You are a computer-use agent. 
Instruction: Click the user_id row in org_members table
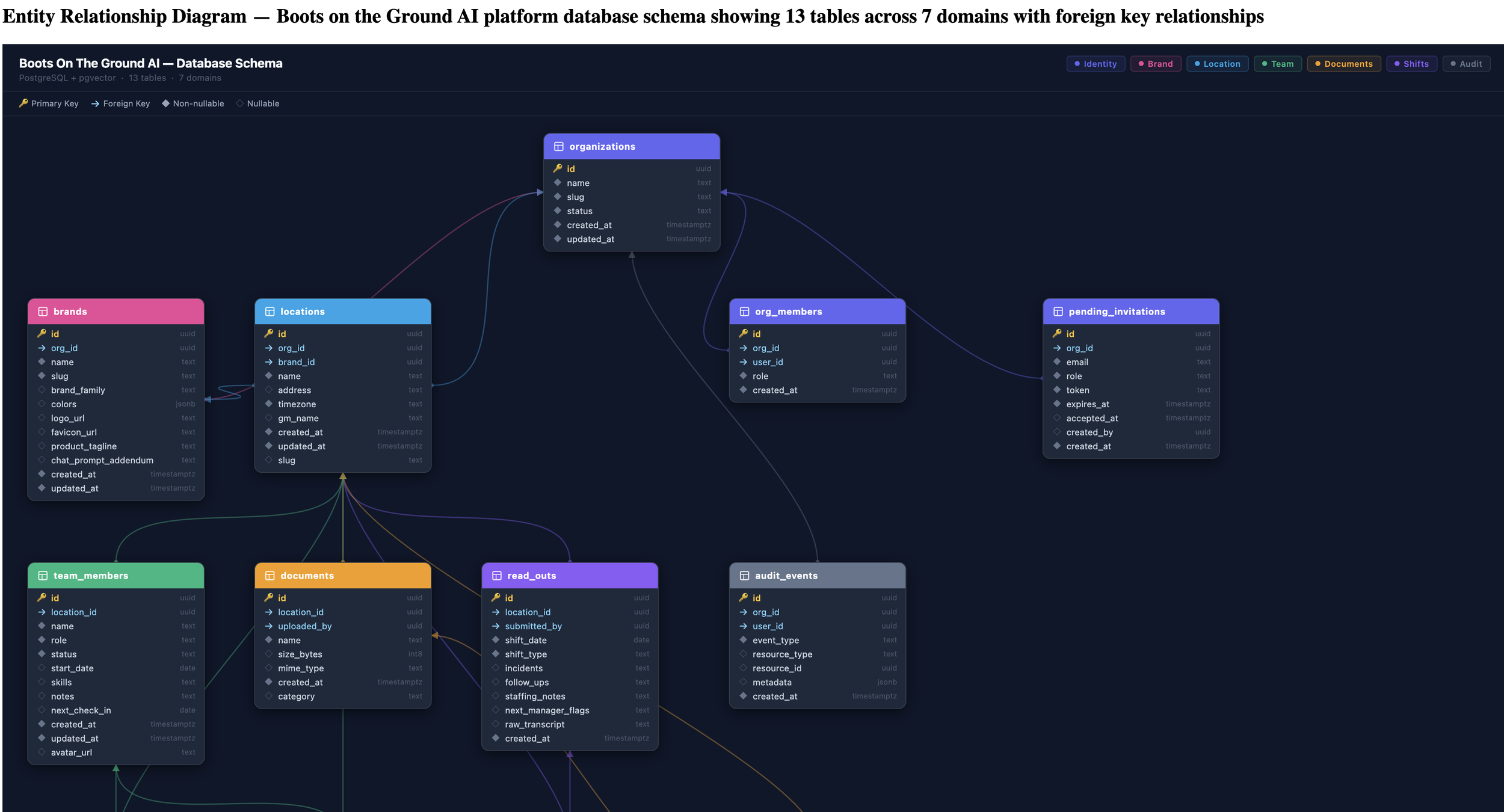[x=818, y=362]
